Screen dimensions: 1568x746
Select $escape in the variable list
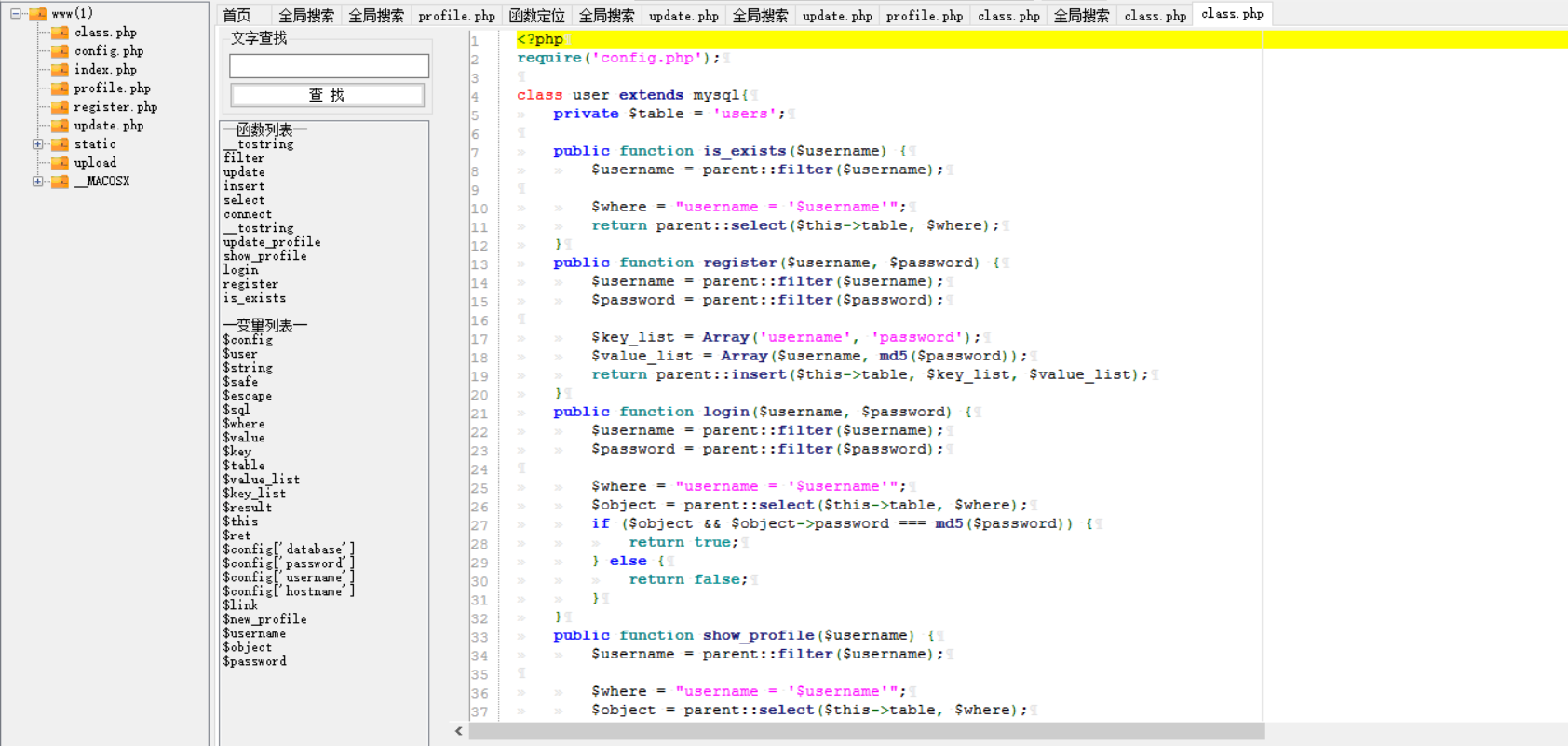point(248,396)
